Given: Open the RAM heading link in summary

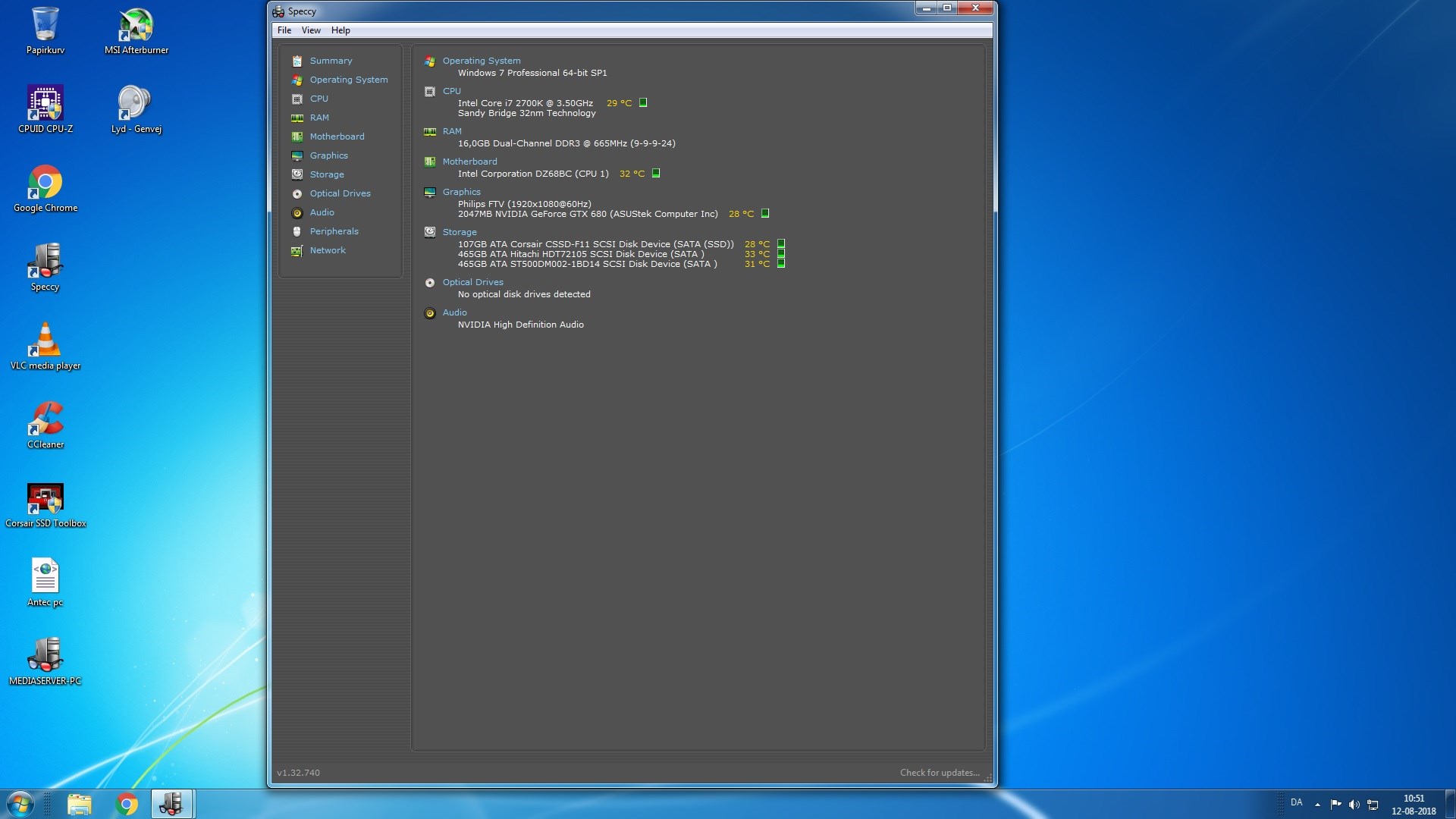Looking at the screenshot, I should pos(452,131).
